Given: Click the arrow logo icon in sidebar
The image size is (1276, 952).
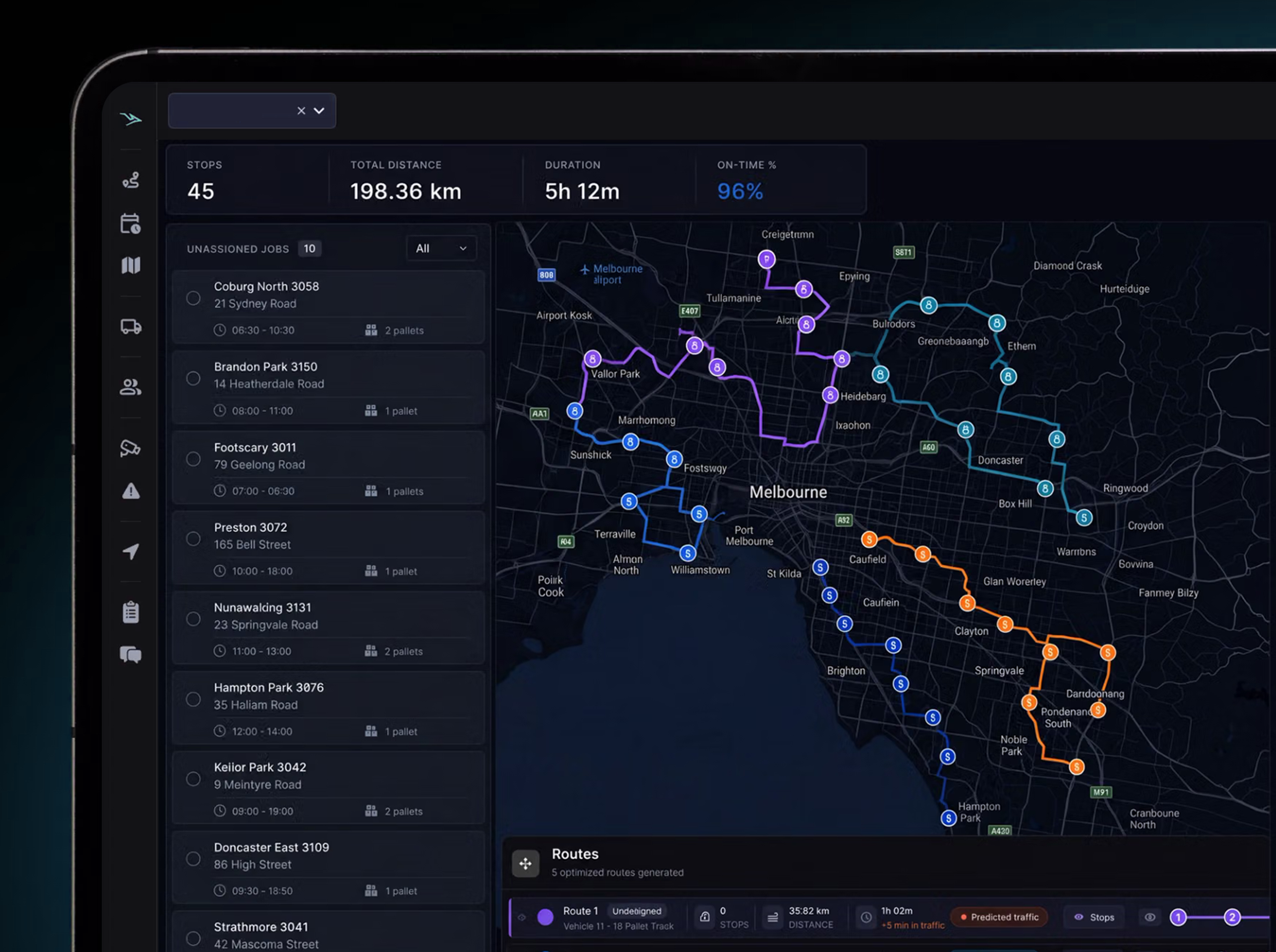Looking at the screenshot, I should point(131,119).
